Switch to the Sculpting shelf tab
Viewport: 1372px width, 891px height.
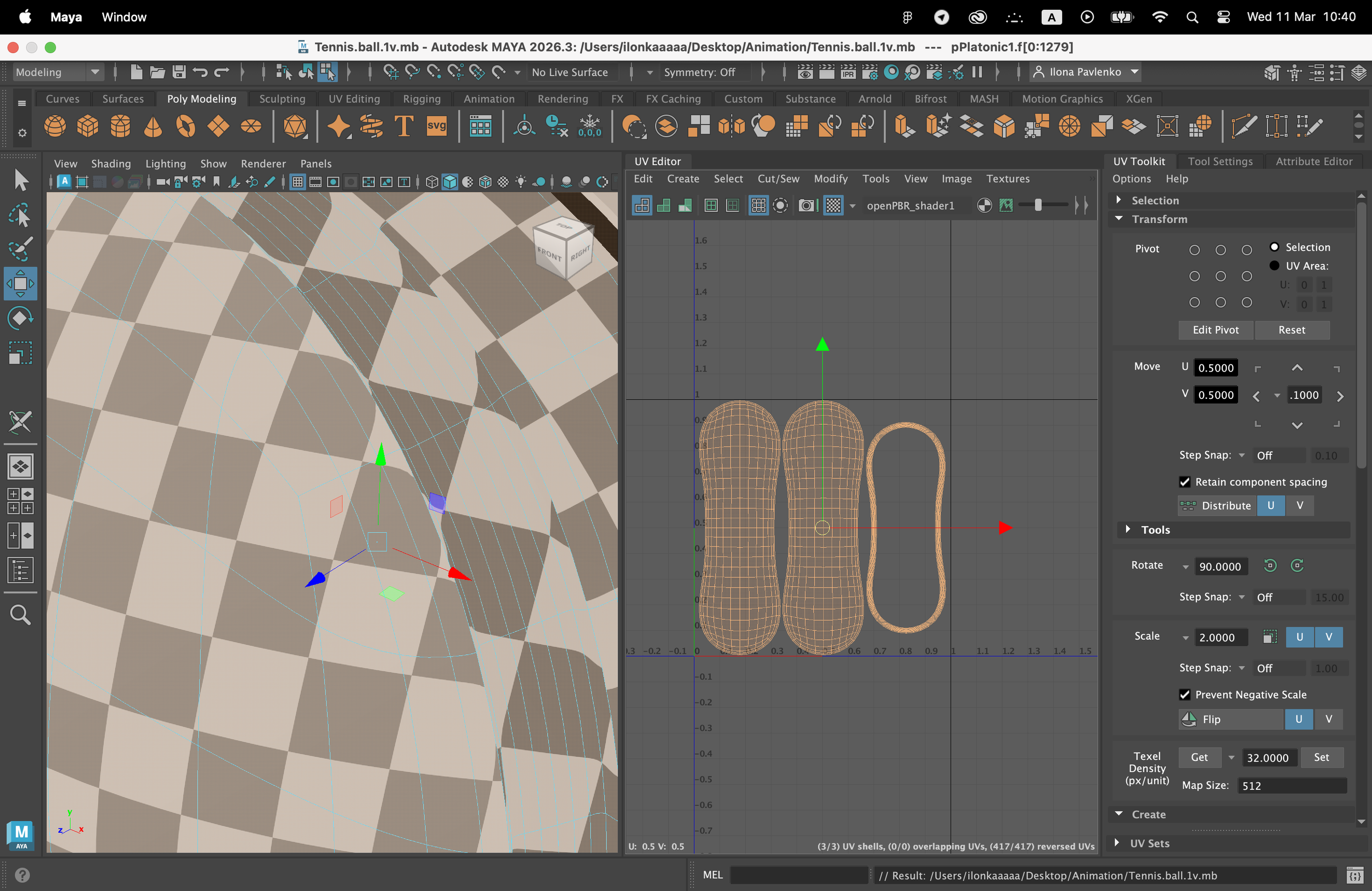[x=282, y=99]
